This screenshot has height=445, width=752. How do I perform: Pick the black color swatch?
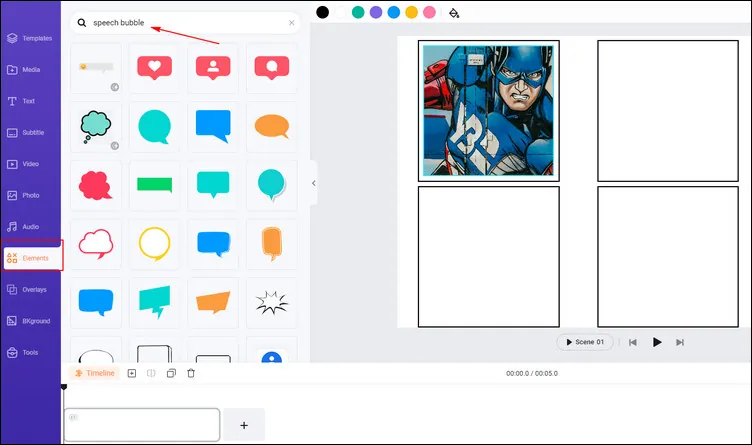click(322, 12)
